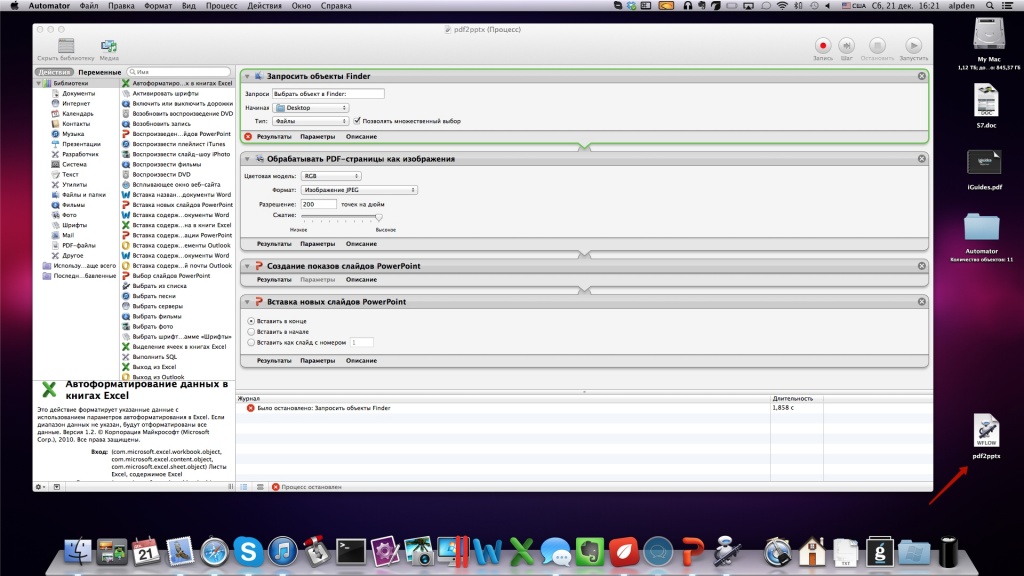
Task: Click the Hide Library toolbar icon
Action: tap(67, 46)
